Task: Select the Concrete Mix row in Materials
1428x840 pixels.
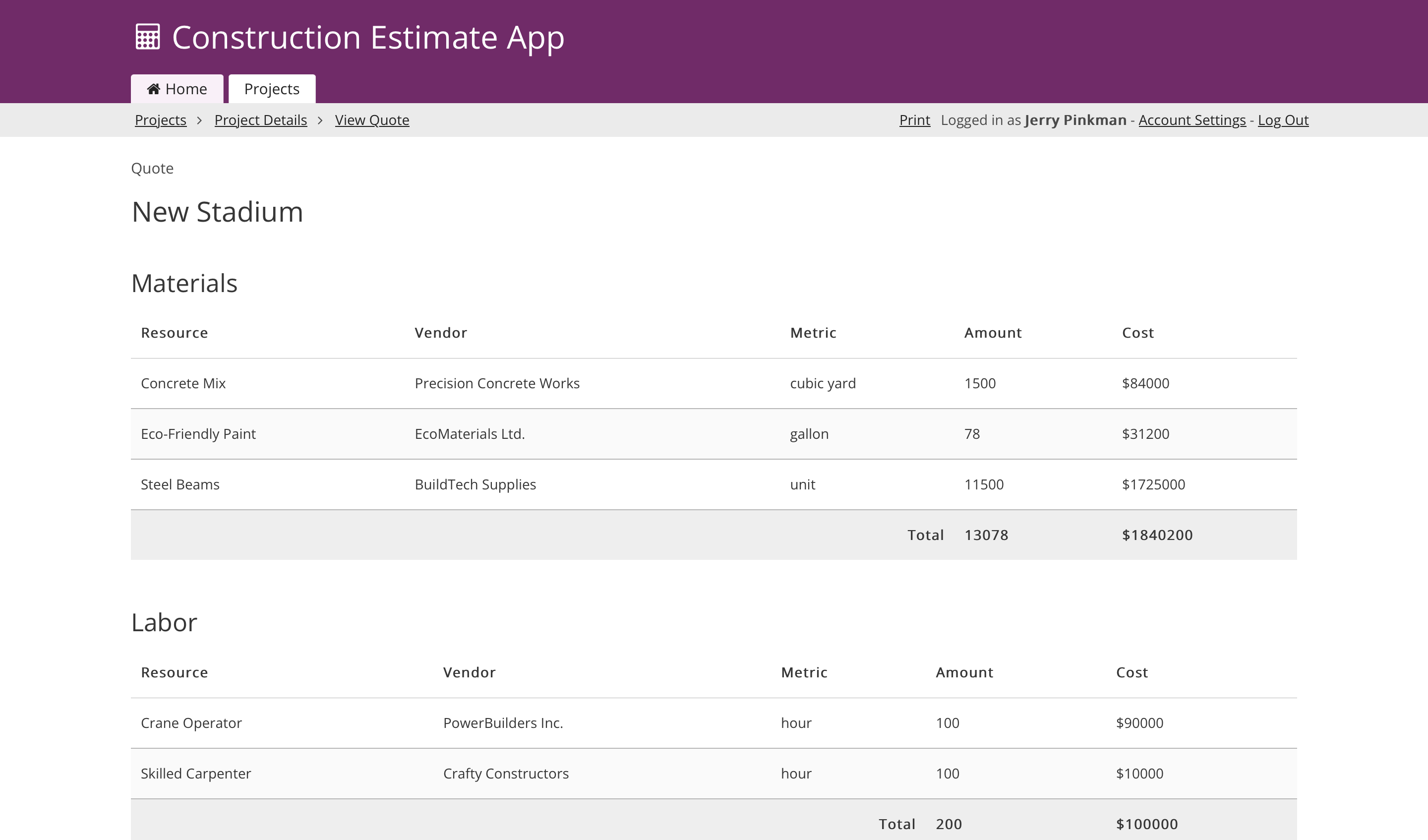Action: pos(183,384)
